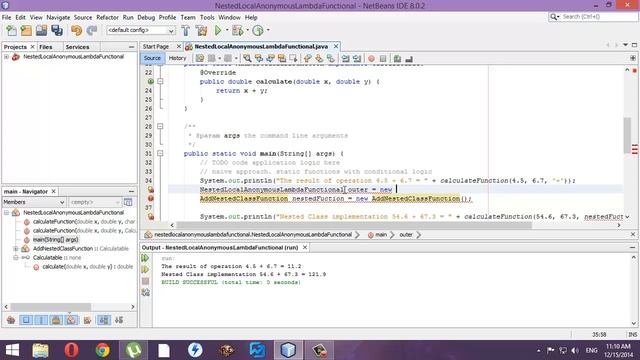Click Shift Line Left editor icon
The height and width of the screenshot is (360, 640).
345,58
